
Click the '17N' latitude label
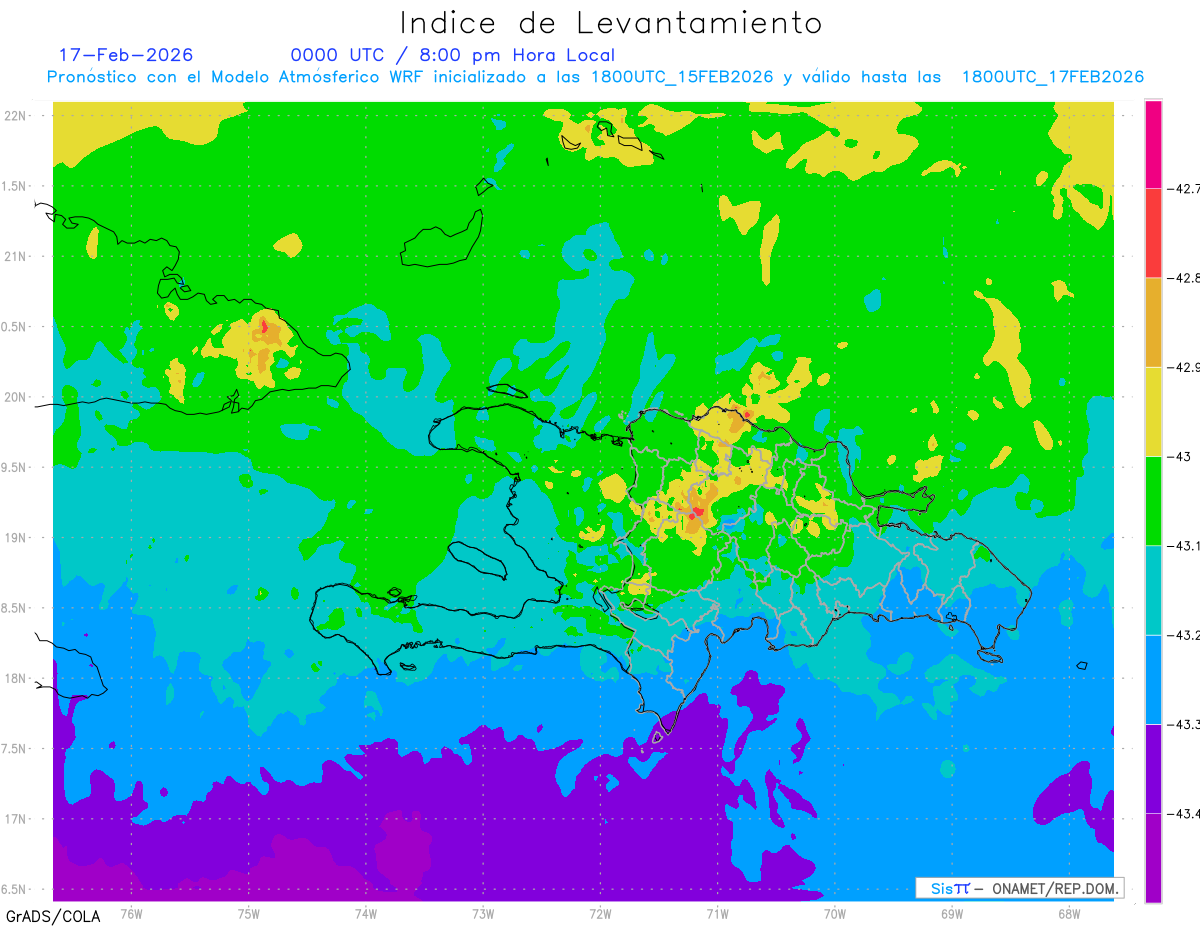[x=17, y=819]
